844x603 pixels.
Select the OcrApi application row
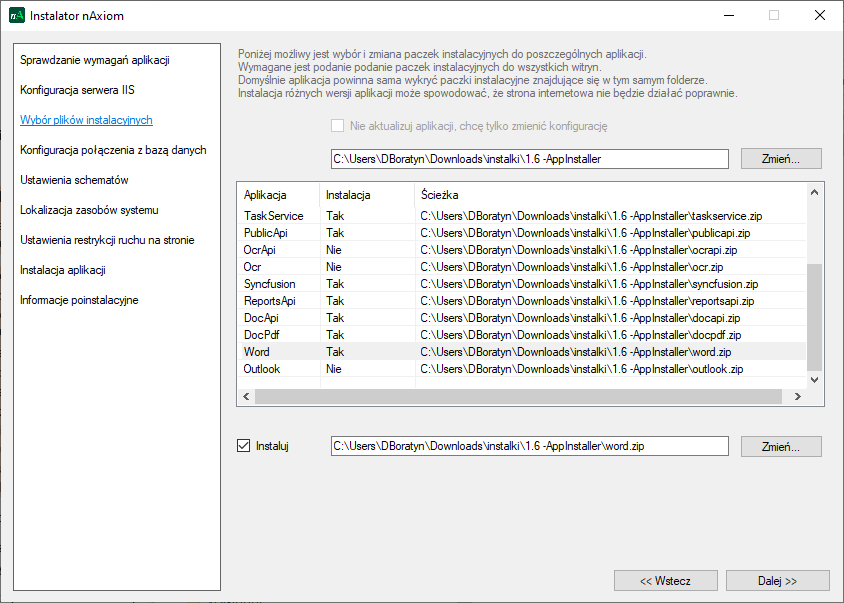pyautogui.click(x=260, y=250)
